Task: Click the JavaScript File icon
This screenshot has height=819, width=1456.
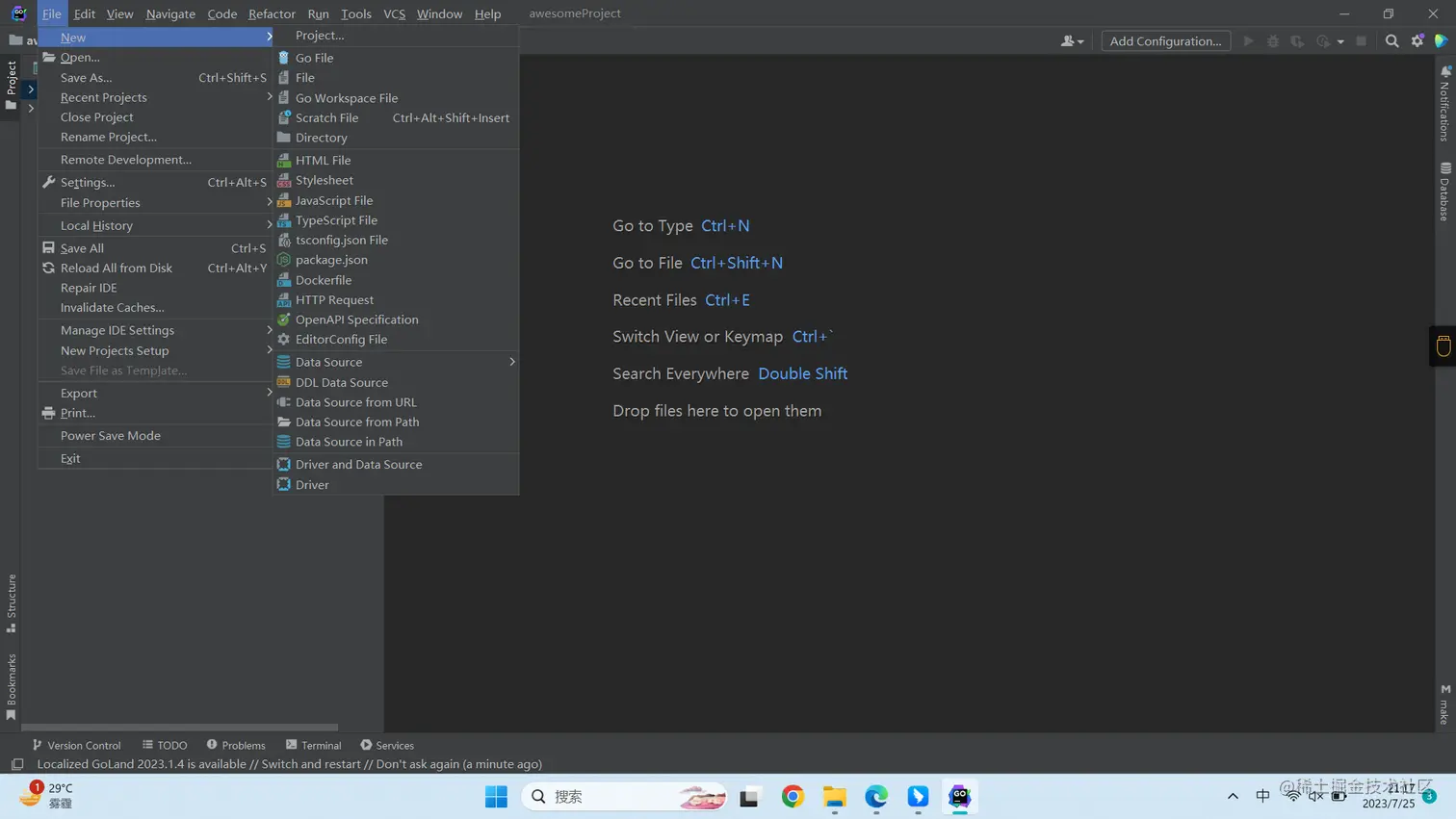Action: pyautogui.click(x=283, y=200)
